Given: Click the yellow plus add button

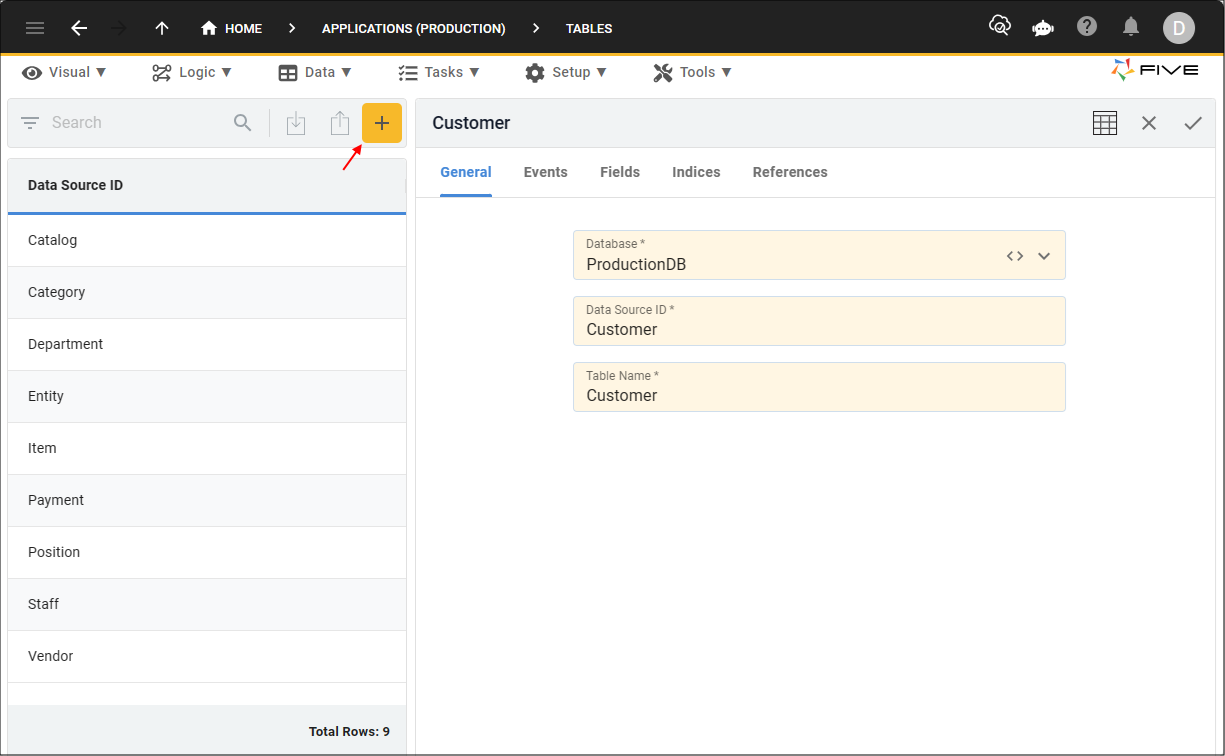Looking at the screenshot, I should coord(382,123).
